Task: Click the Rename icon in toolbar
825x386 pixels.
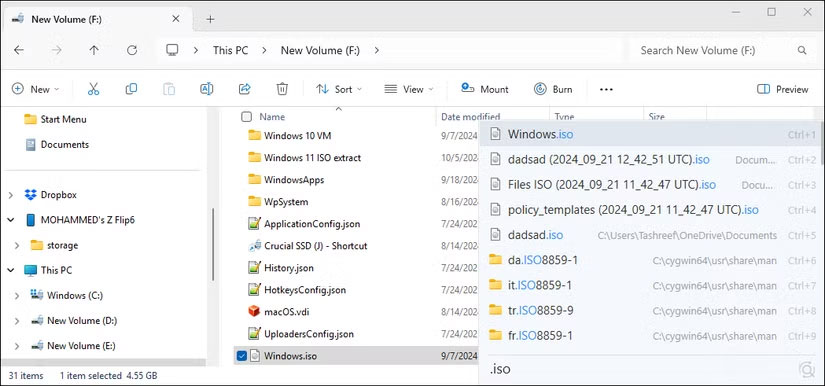Action: click(x=207, y=89)
